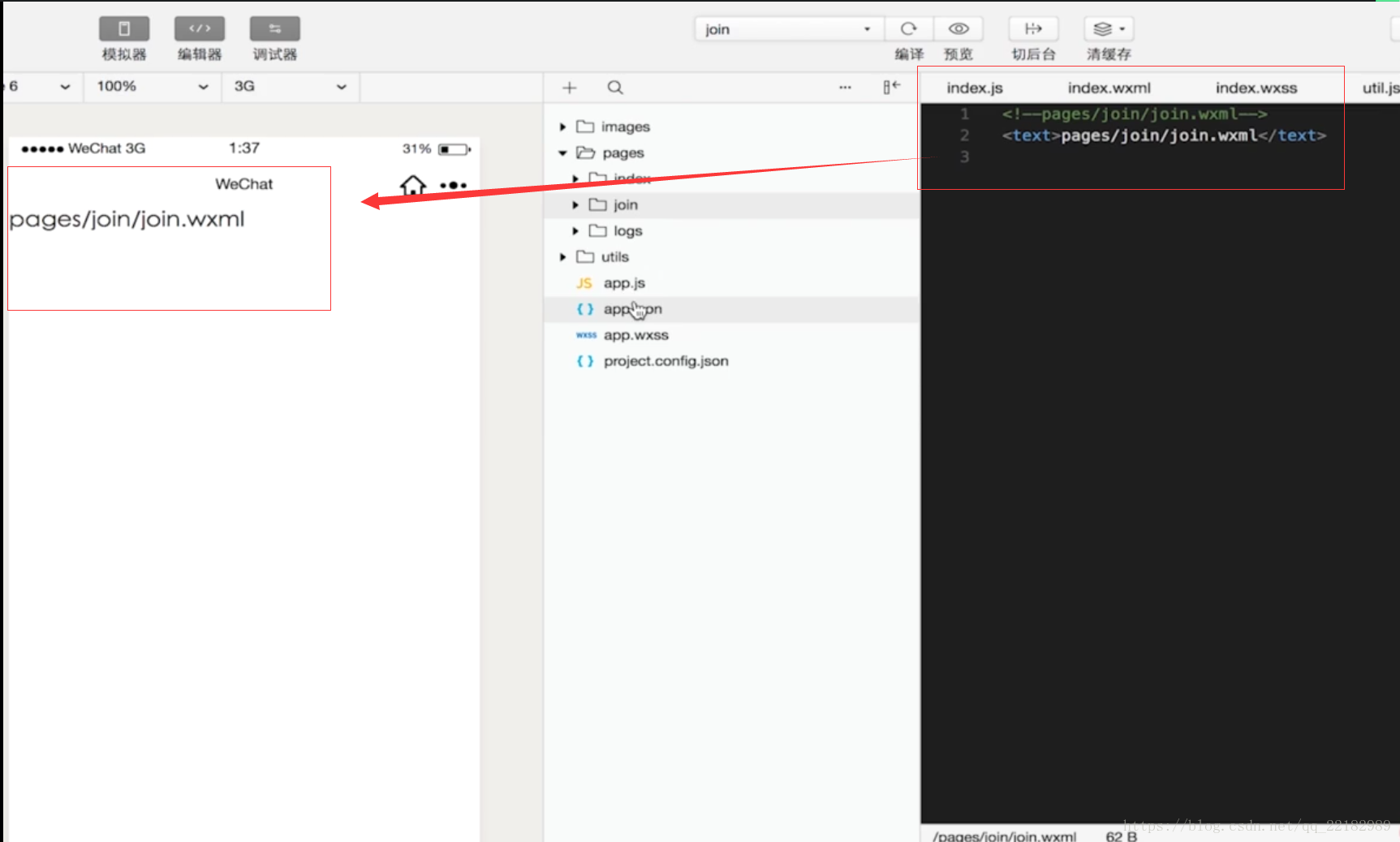
Task: Expand the join folder arrow
Action: [x=575, y=205]
